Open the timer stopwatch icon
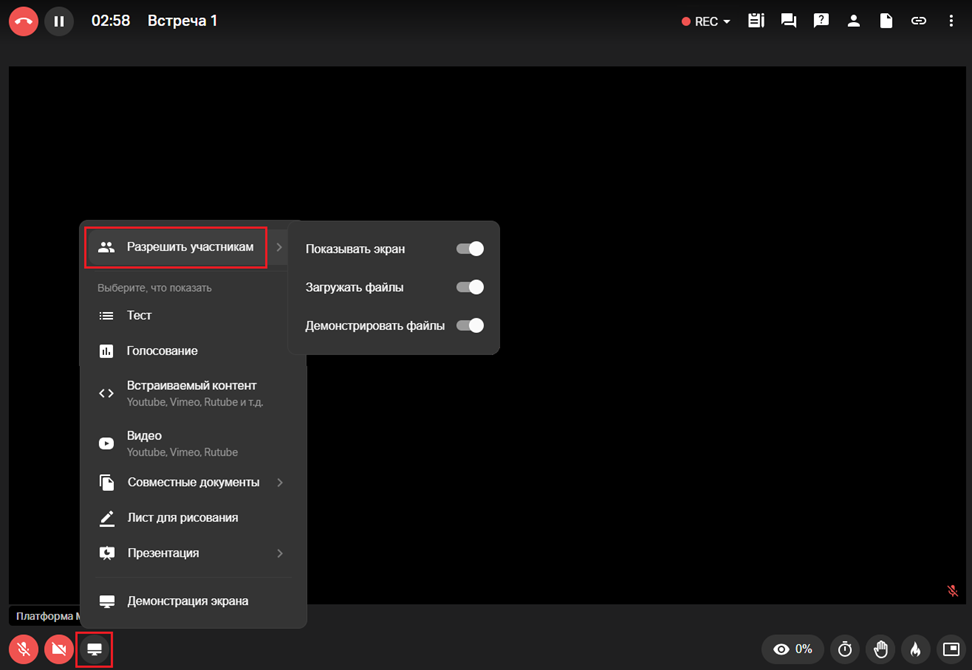The height and width of the screenshot is (670, 972). click(845, 649)
